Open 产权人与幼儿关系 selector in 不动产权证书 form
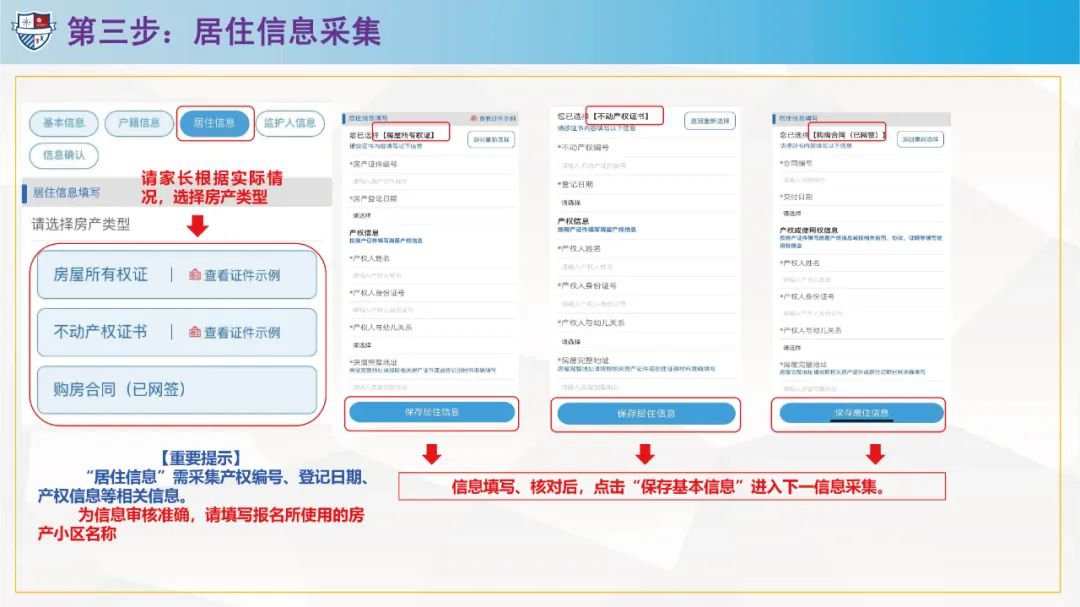Image resolution: width=1080 pixels, height=607 pixels. (646, 341)
